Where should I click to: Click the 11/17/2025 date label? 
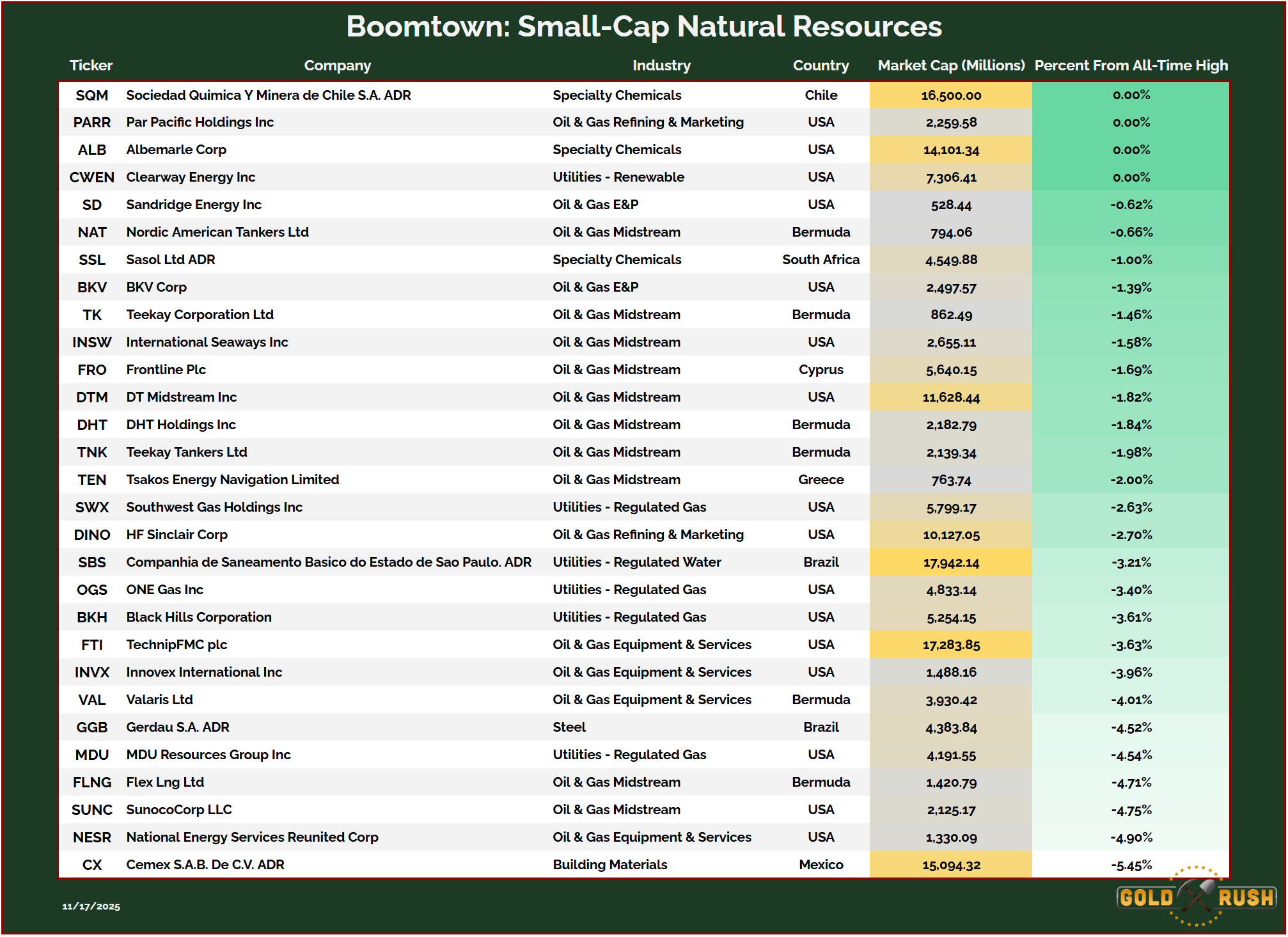tap(91, 906)
